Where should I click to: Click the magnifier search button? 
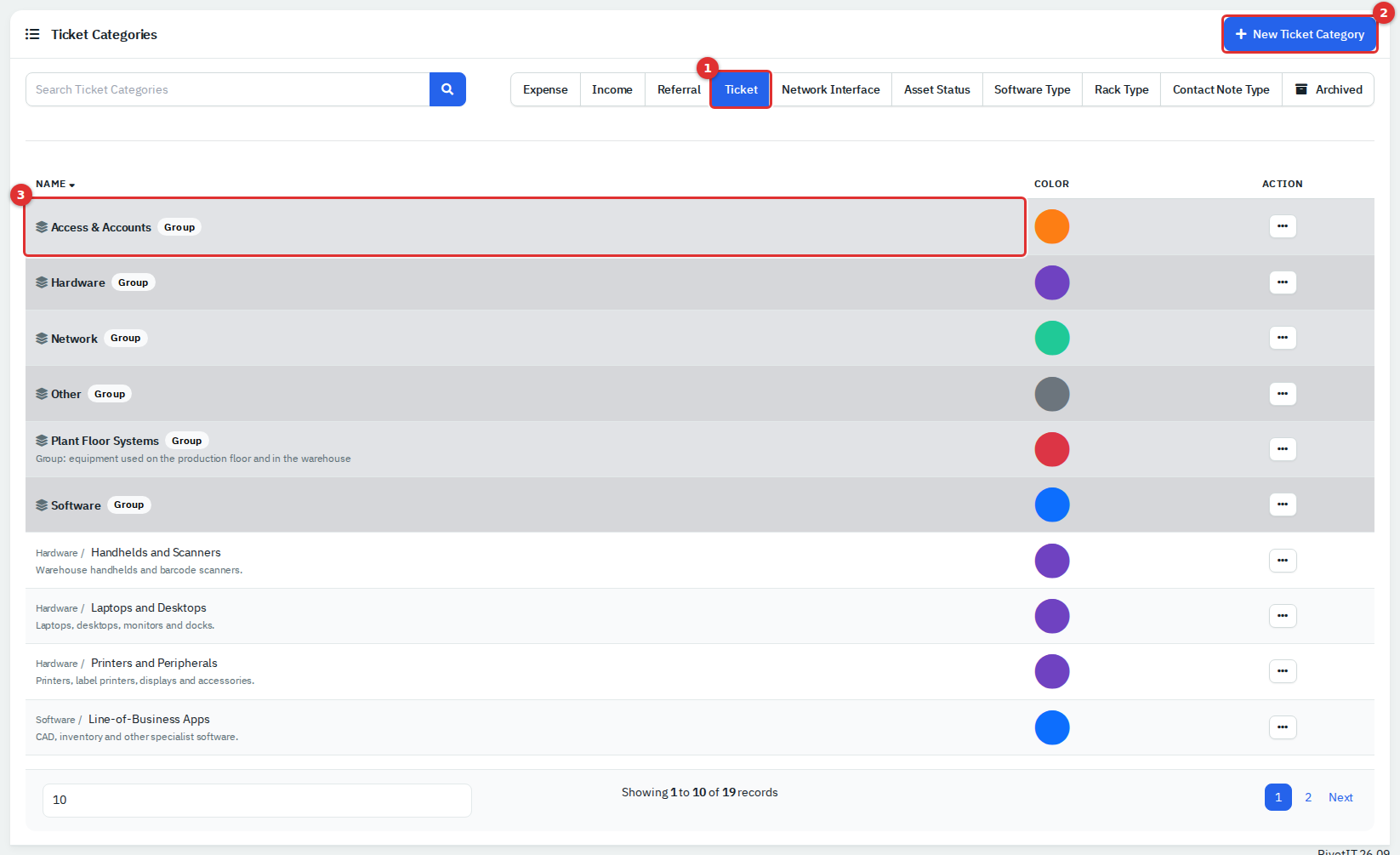(x=447, y=89)
